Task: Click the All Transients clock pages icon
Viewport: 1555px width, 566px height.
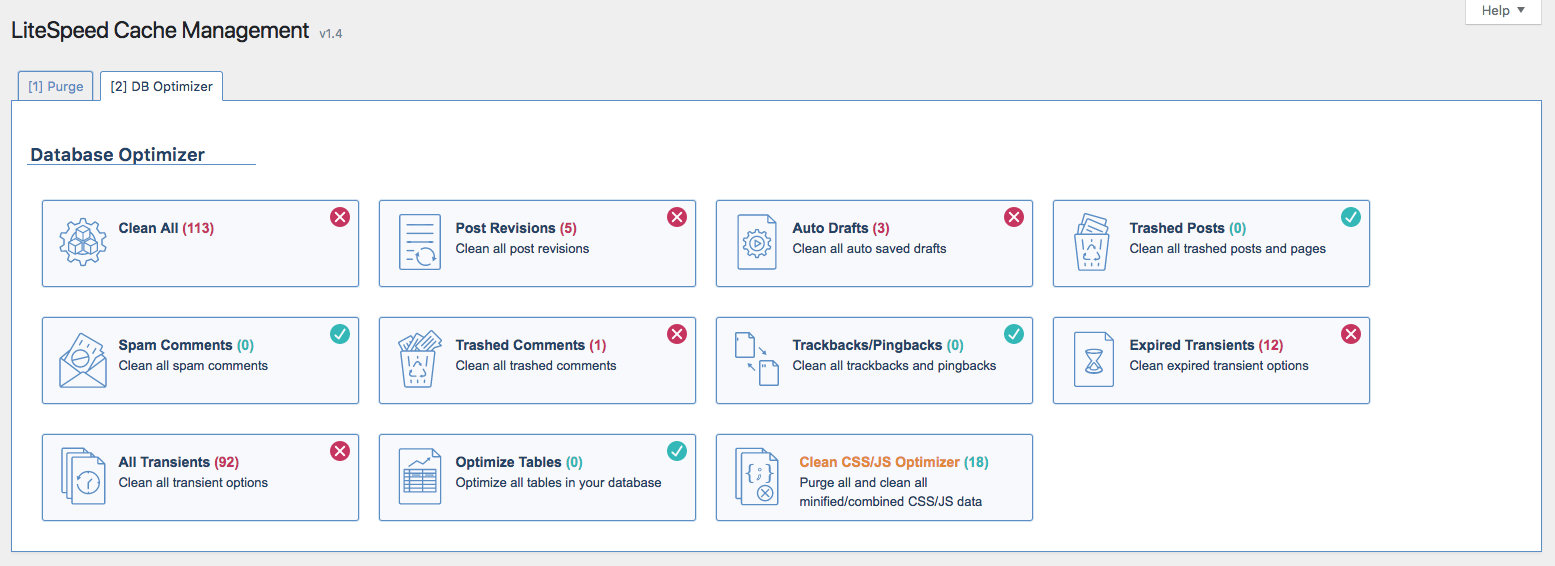Action: (x=83, y=477)
